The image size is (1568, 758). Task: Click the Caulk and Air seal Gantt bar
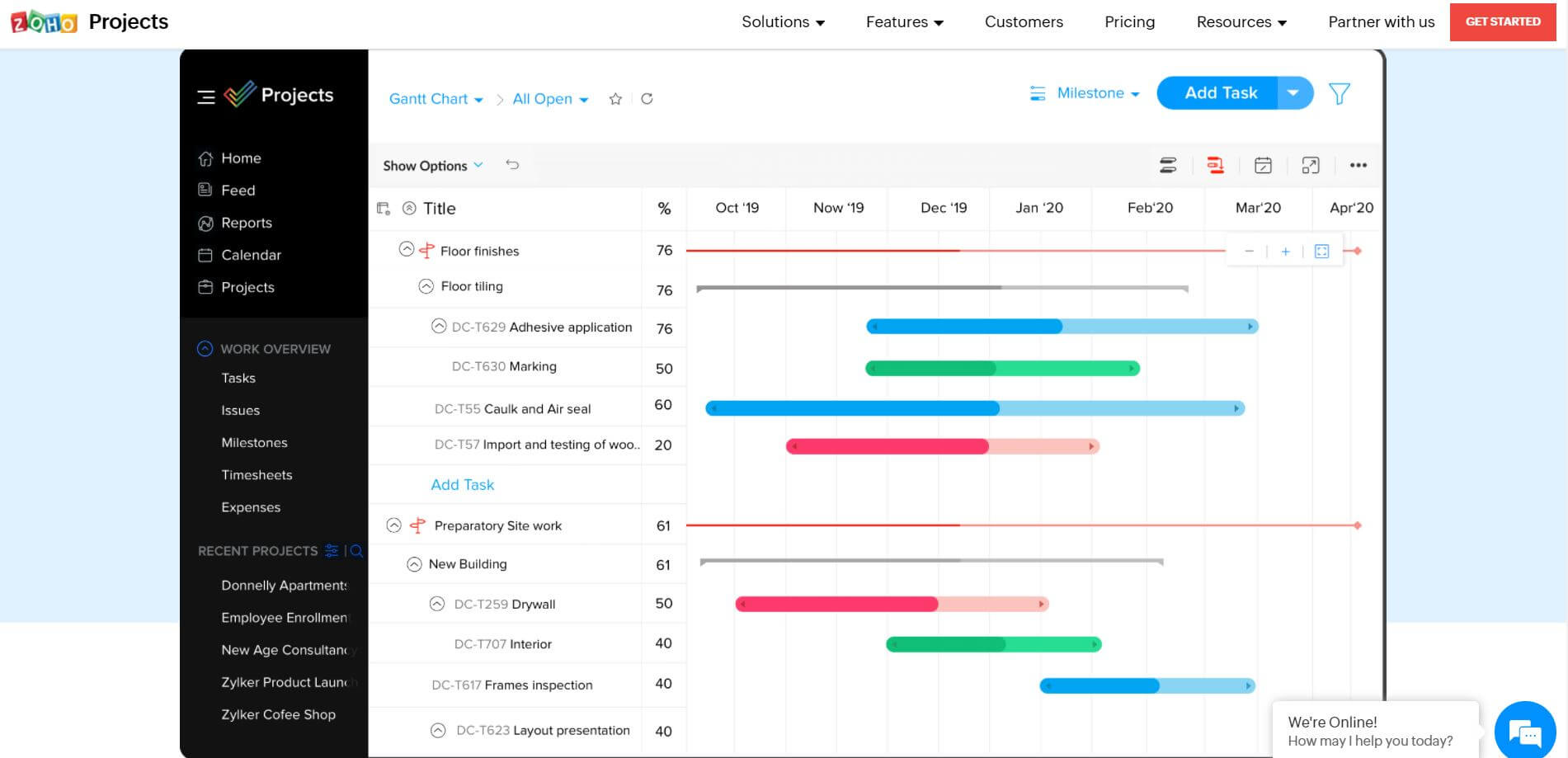pos(975,408)
